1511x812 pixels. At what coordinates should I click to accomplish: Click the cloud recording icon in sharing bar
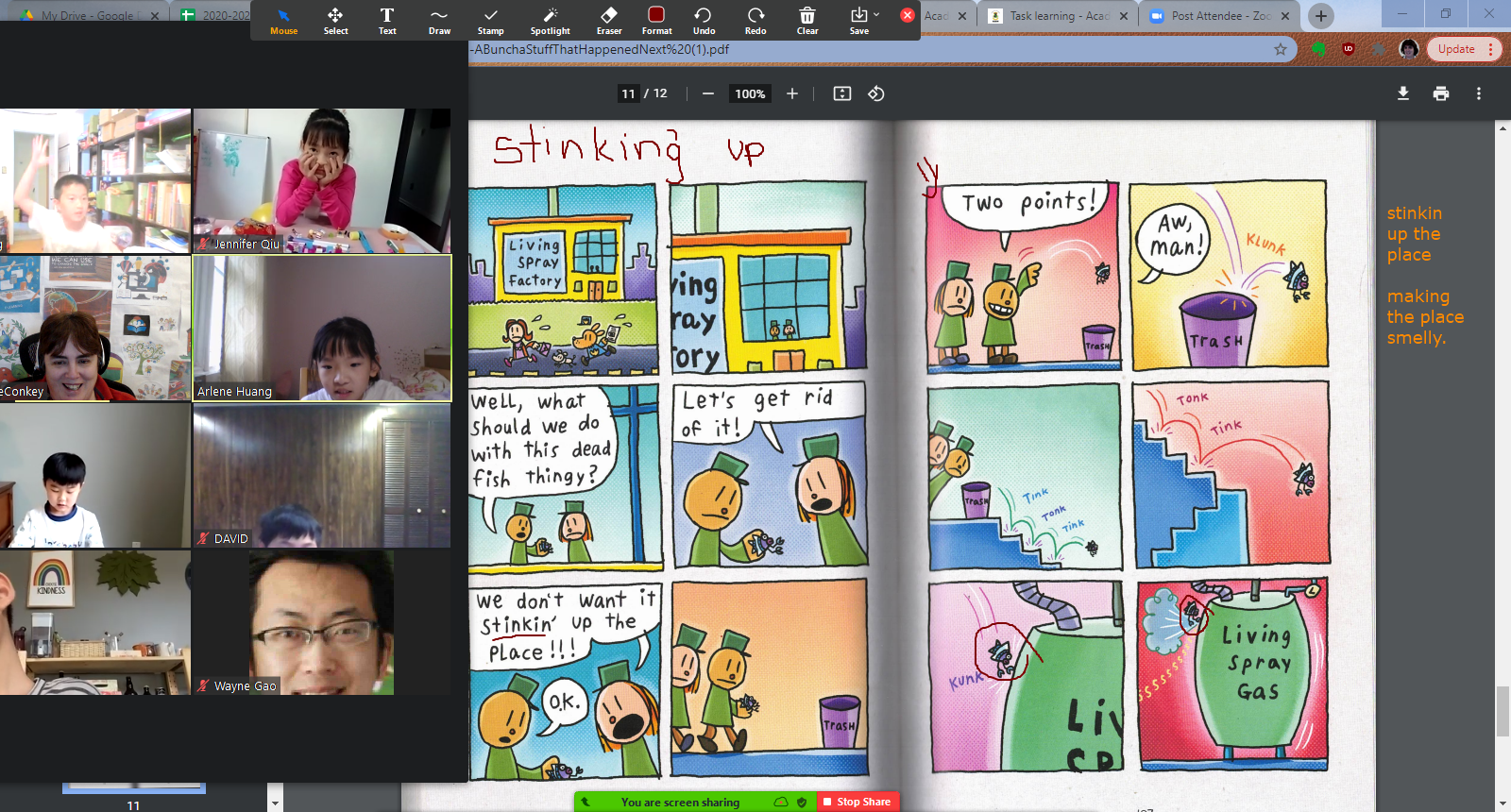pyautogui.click(x=781, y=802)
